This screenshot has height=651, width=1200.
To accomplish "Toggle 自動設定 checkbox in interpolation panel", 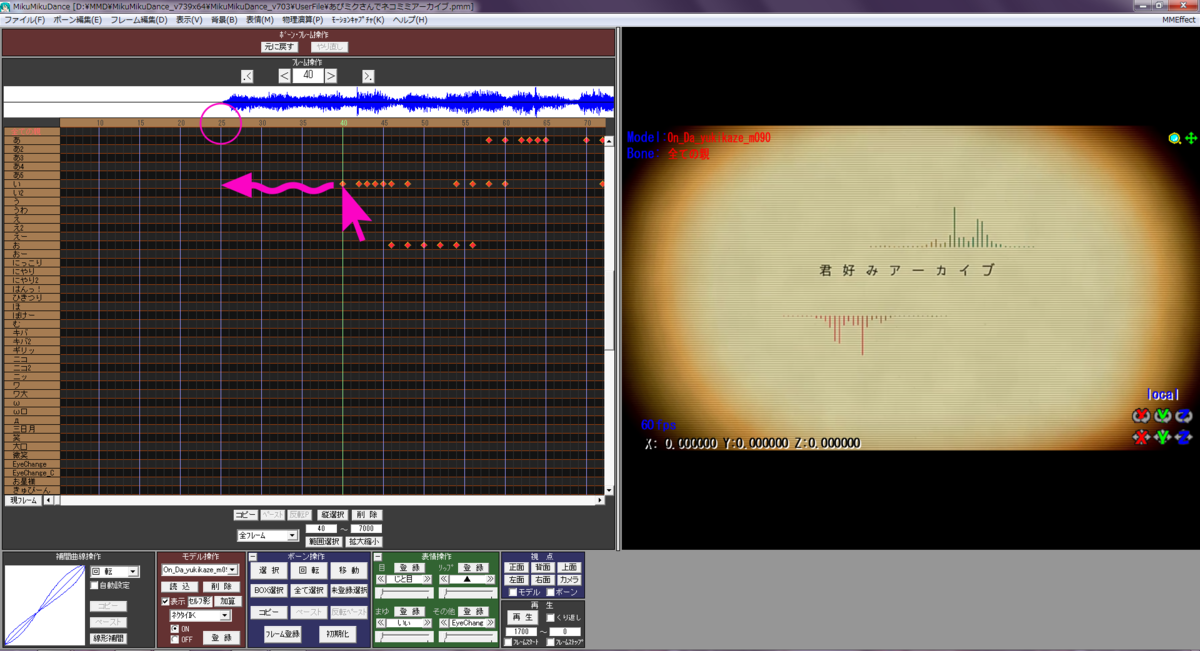I will point(95,585).
